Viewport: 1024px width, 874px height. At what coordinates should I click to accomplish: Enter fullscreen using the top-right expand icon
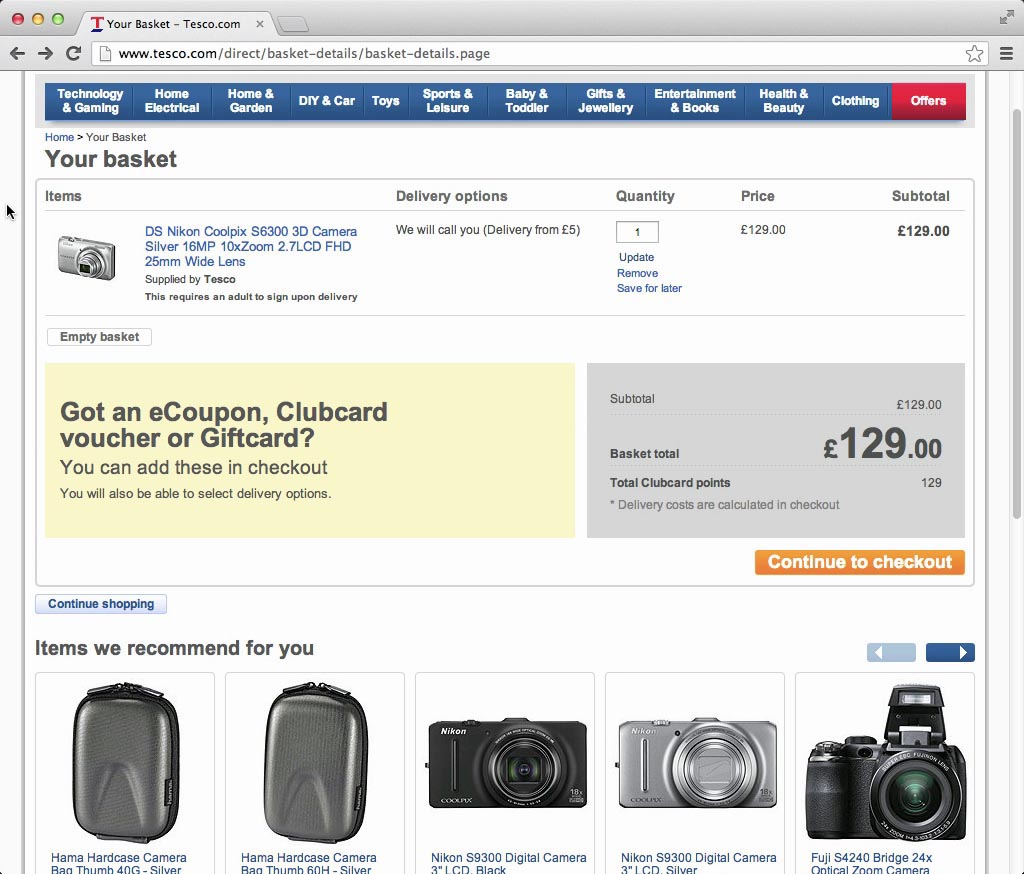pos(1007,17)
